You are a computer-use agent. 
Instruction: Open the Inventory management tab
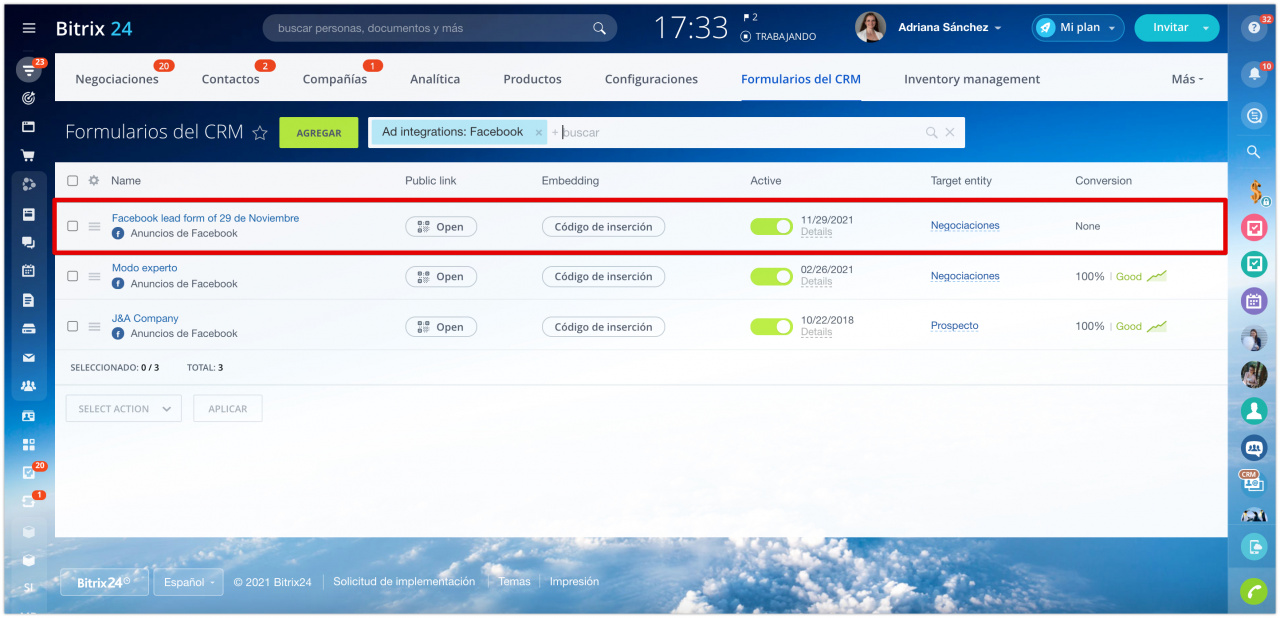972,79
